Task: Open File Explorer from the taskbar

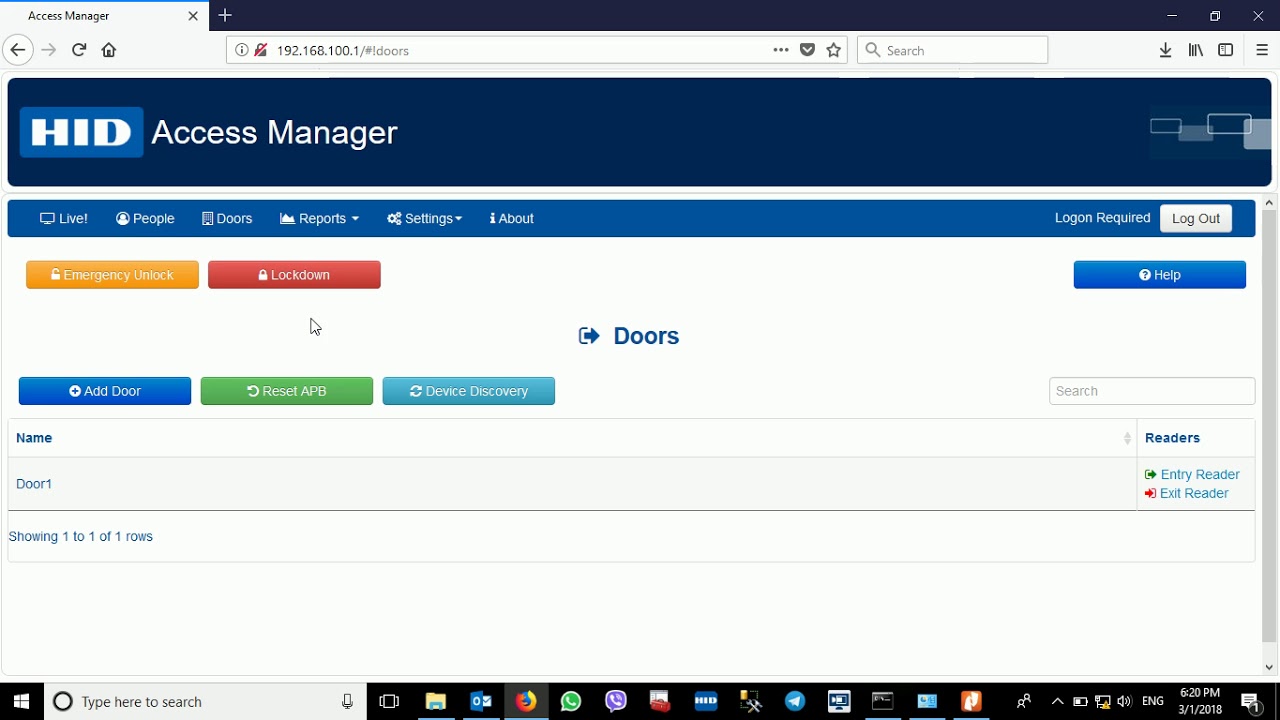Action: [435, 701]
